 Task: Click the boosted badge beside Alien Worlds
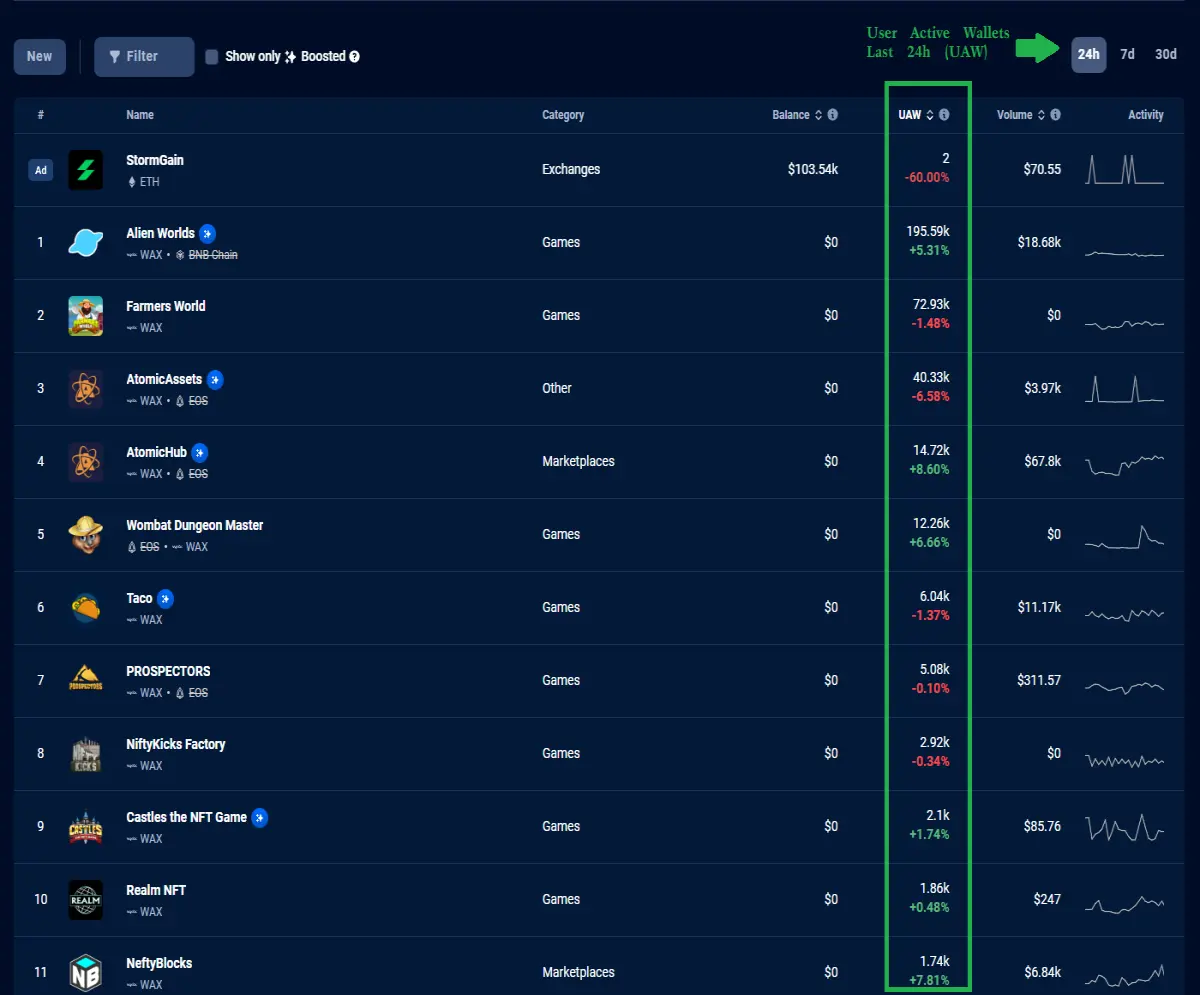[207, 233]
